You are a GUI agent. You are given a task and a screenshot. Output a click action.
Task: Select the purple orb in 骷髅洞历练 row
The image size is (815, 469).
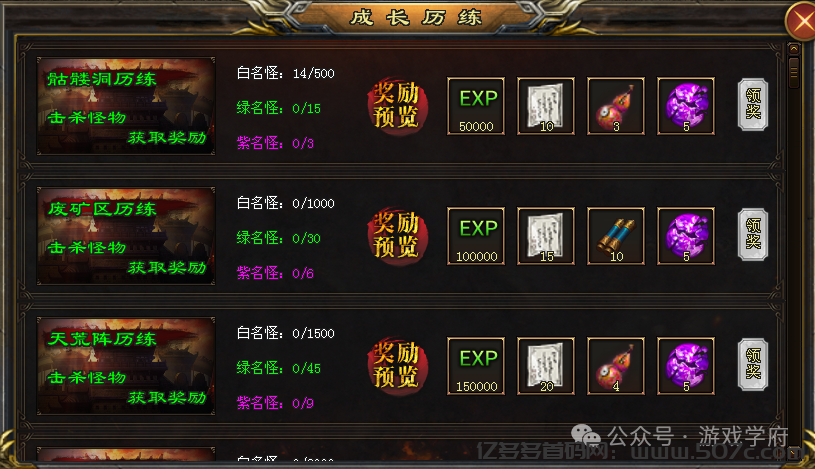(686, 106)
